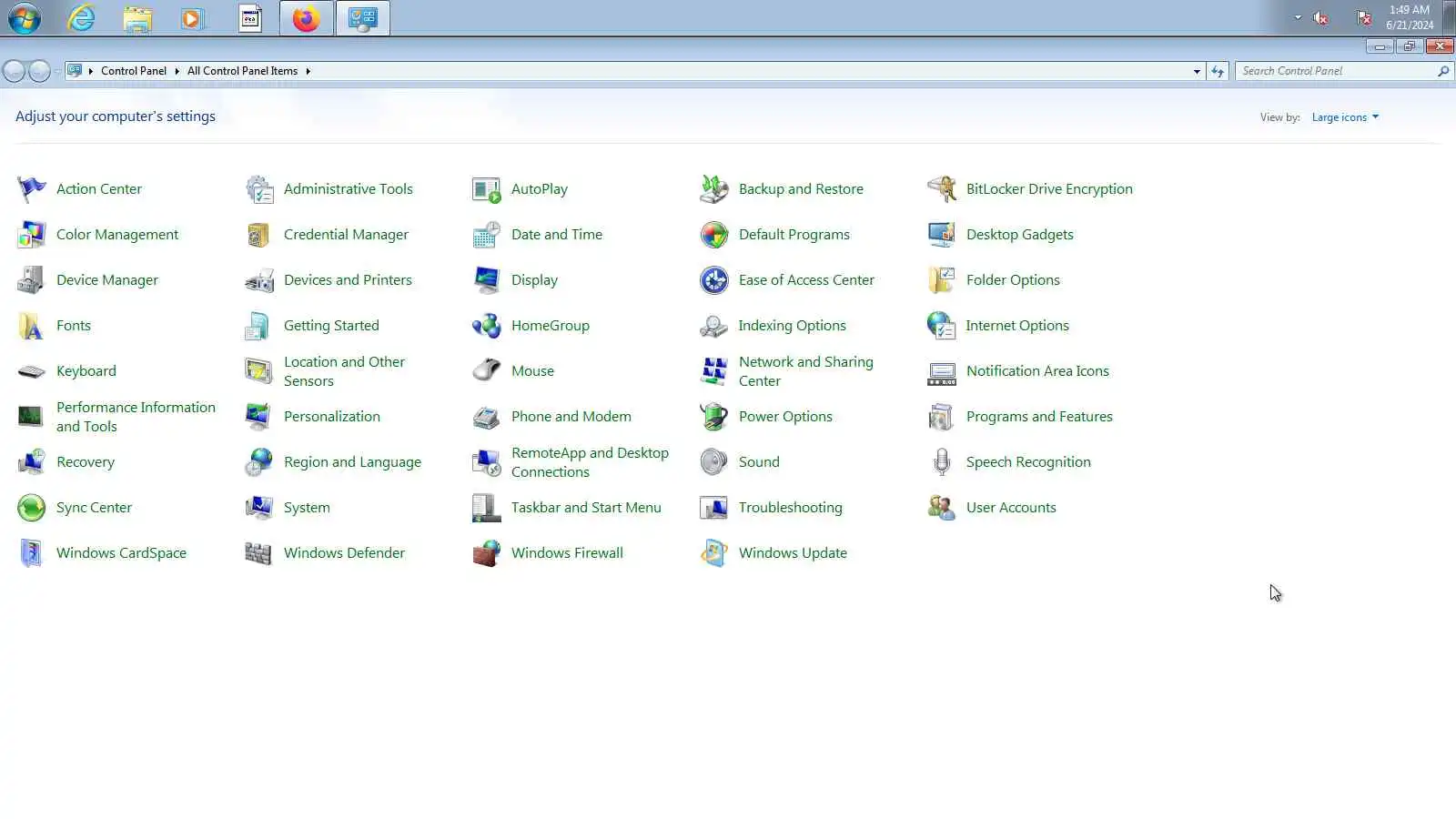
Task: Open the System link
Action: 307,508
